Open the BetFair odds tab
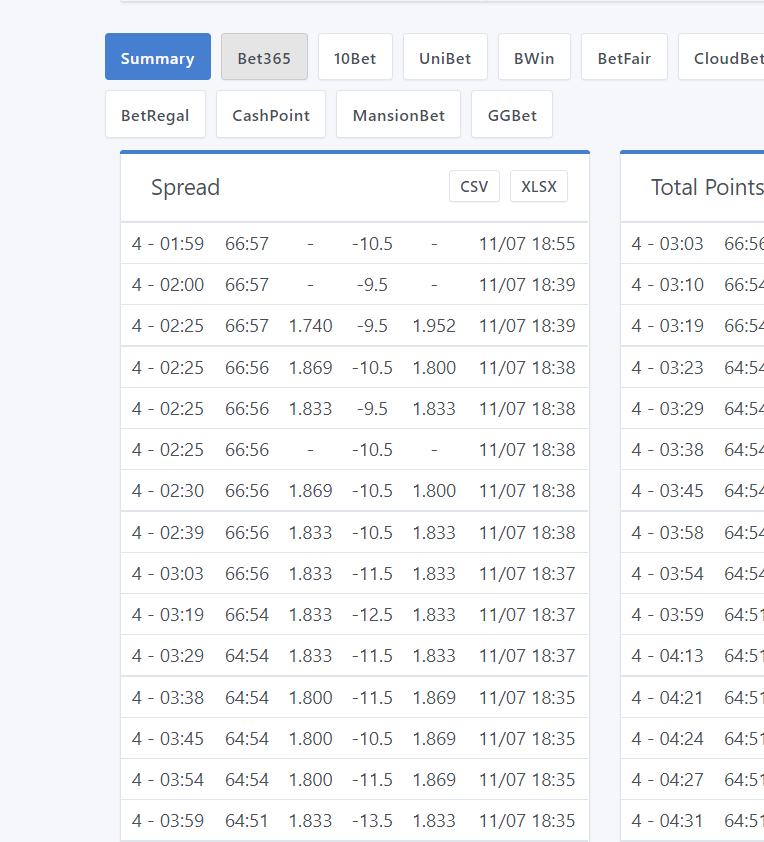 624,57
